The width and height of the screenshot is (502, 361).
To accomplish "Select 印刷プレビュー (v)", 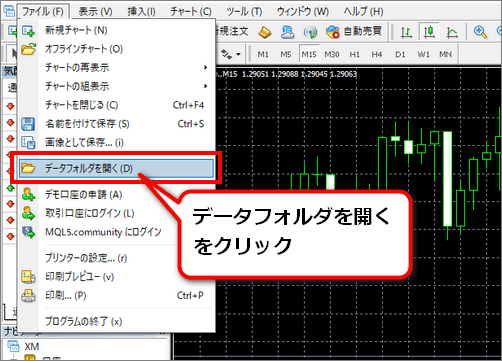I will [x=117, y=276].
